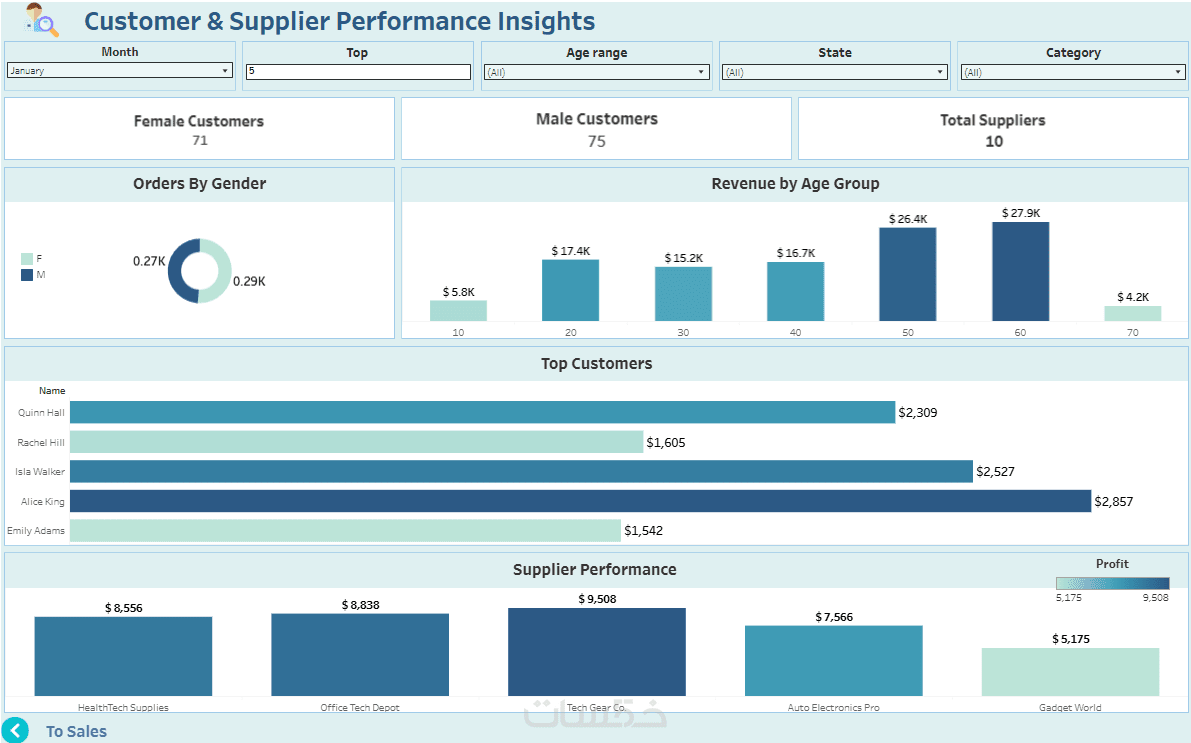
Task: Click the back arrow icon beside To Sales
Action: tap(15, 730)
